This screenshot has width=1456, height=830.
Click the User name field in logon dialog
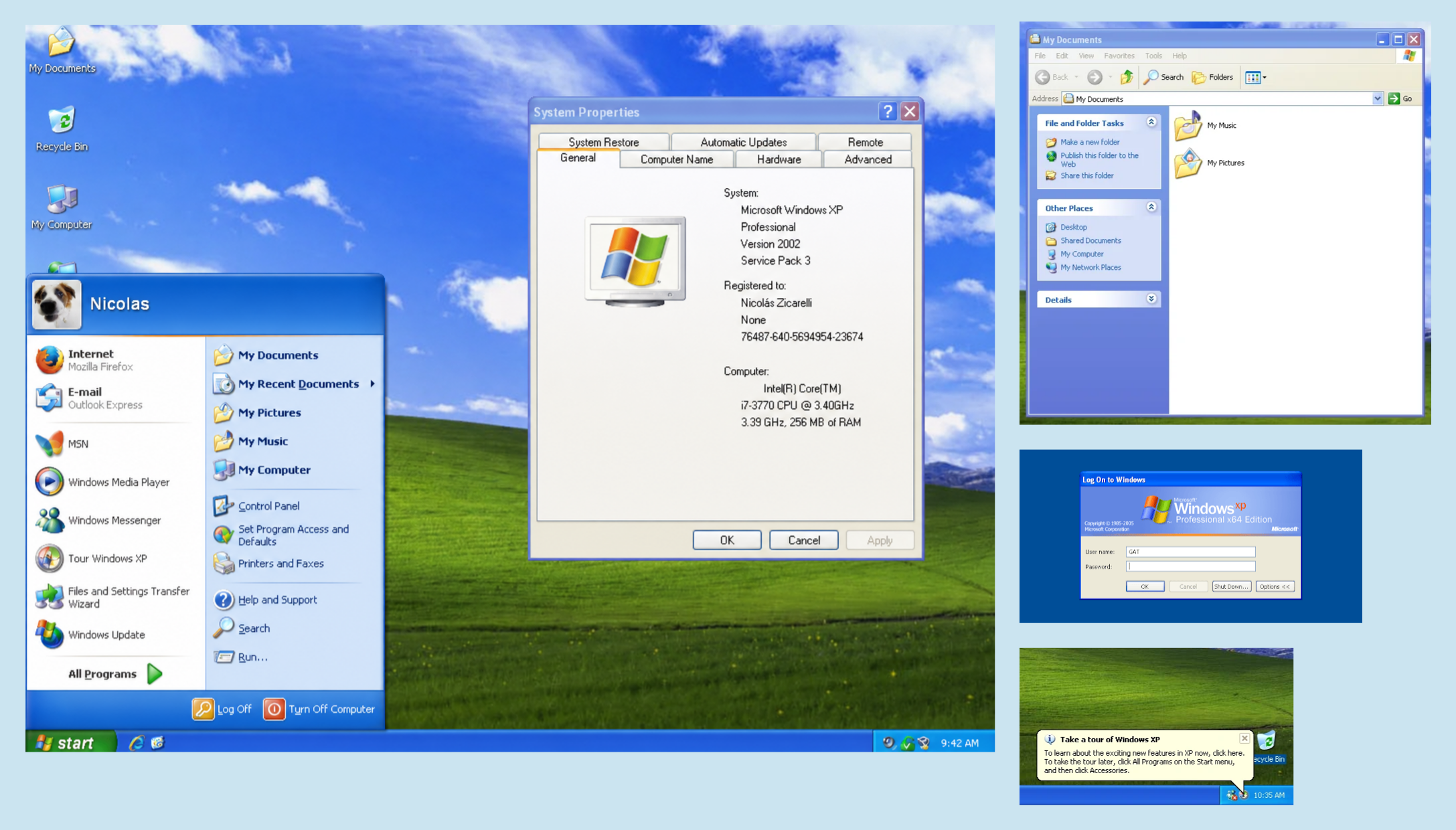point(1190,552)
